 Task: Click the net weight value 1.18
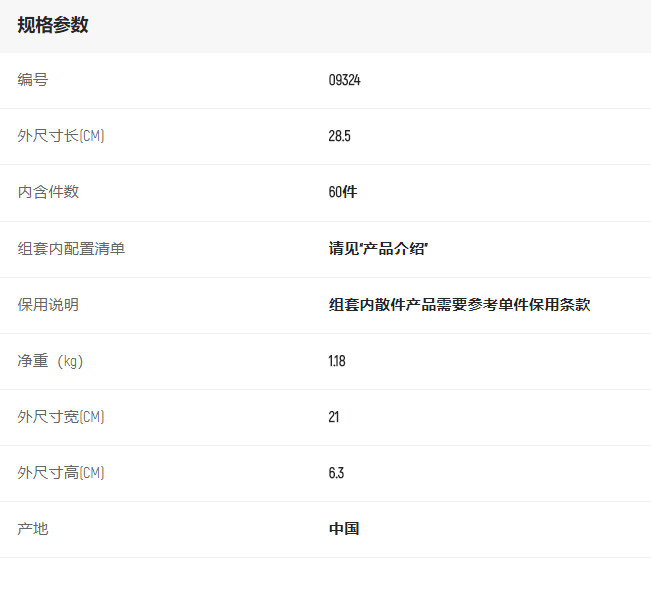pos(337,361)
